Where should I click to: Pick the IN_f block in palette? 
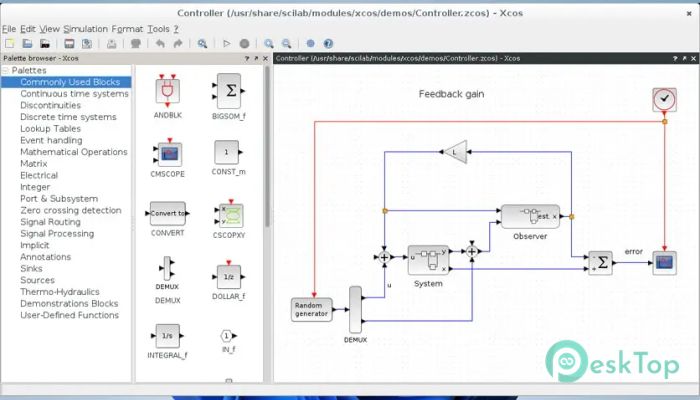click(228, 336)
